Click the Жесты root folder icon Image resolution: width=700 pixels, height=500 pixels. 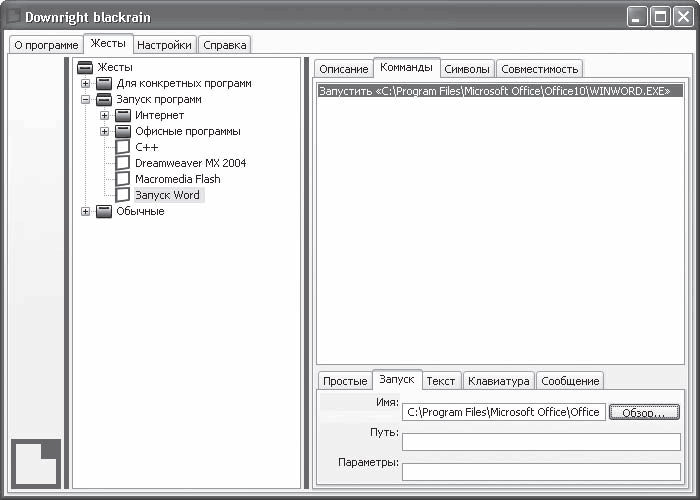pos(85,67)
